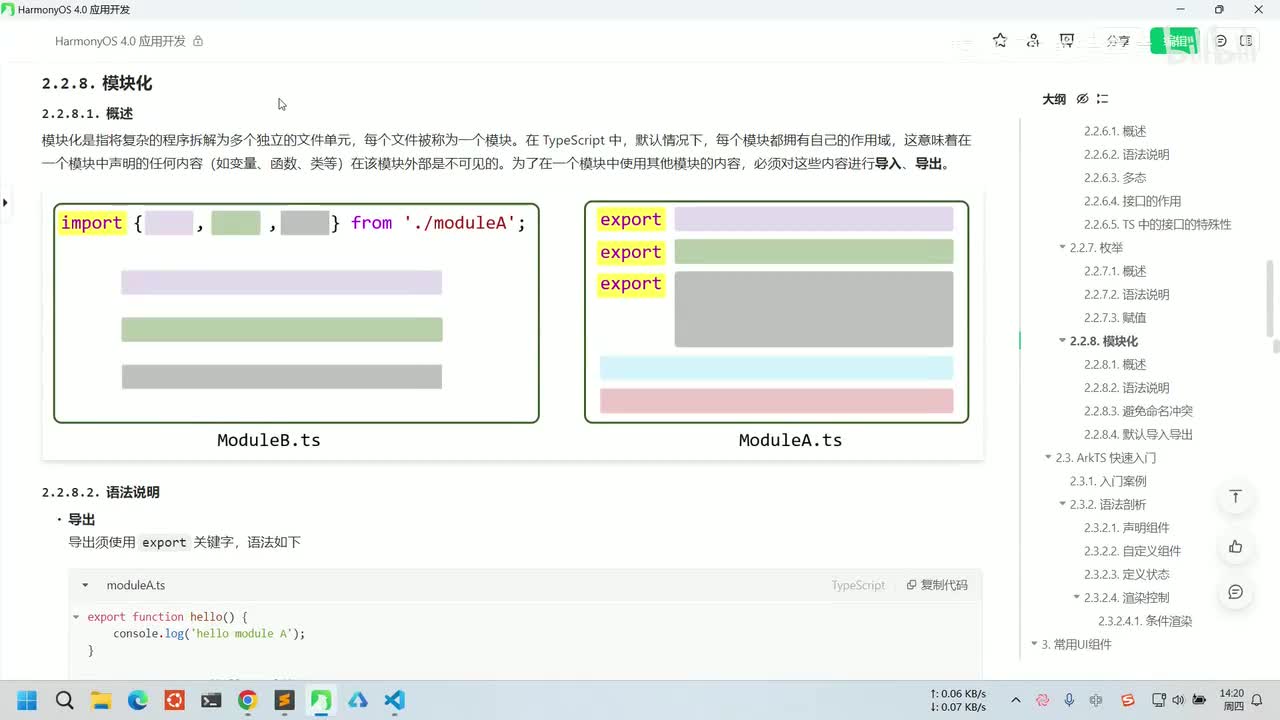Viewport: 1280px width, 720px height.
Task: Click the module diagram image
Action: (512, 325)
